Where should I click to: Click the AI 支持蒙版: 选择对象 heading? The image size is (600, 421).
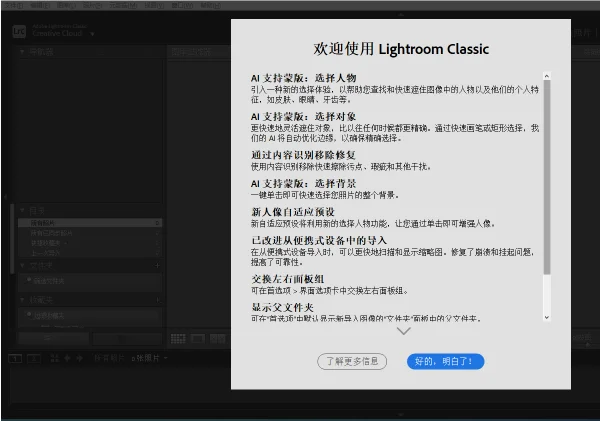click(303, 116)
